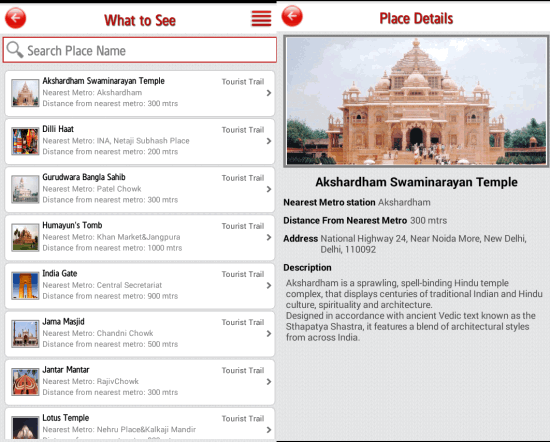Select the Gurudwara Bangla Sahib thumbnail
Viewport: 550px width, 442px height.
click(x=25, y=189)
